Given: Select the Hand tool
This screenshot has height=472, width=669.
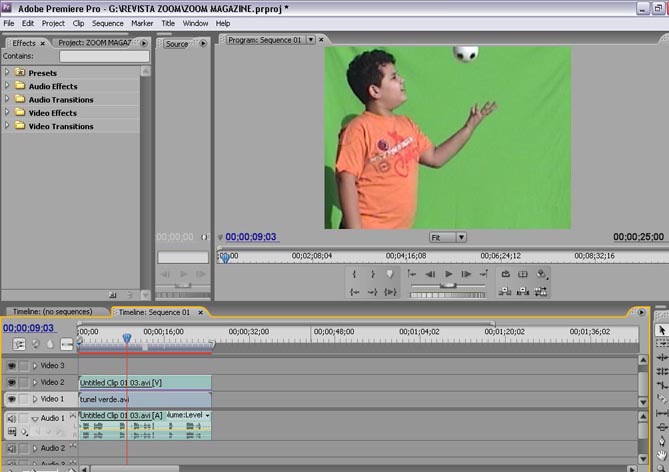Looking at the screenshot, I should click(661, 454).
